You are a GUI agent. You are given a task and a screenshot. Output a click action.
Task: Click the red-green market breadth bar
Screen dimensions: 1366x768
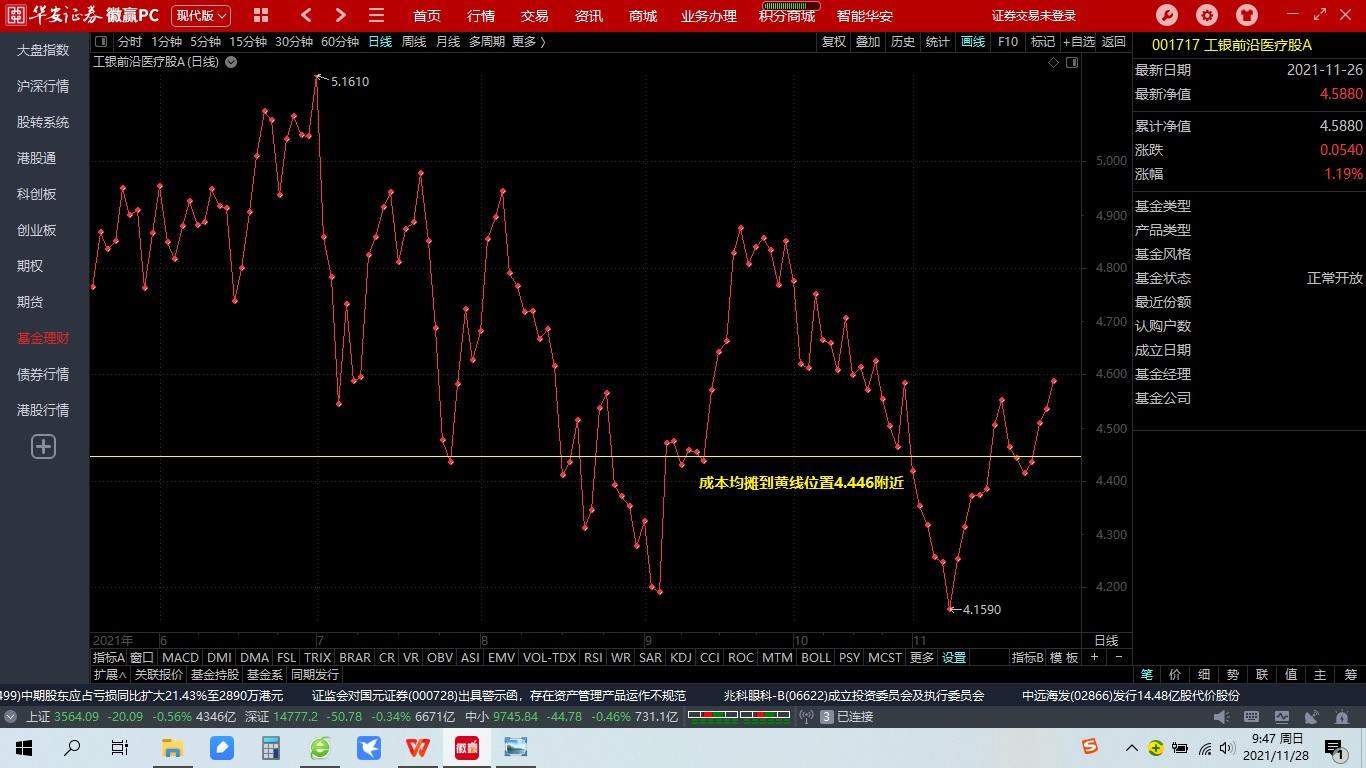[x=740, y=716]
